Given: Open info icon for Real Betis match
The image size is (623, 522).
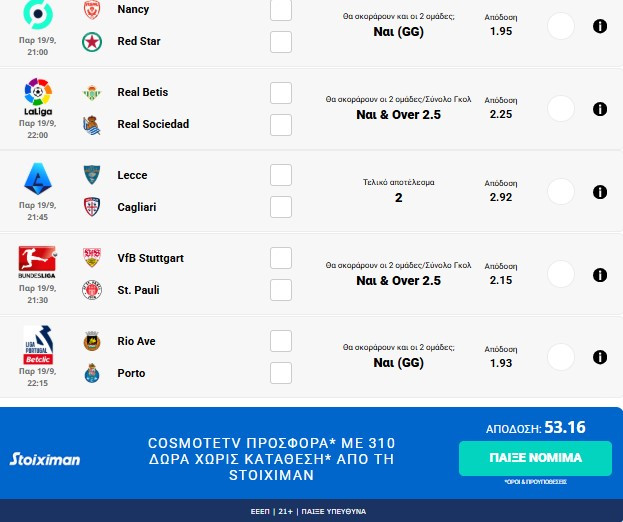Looking at the screenshot, I should tap(600, 109).
